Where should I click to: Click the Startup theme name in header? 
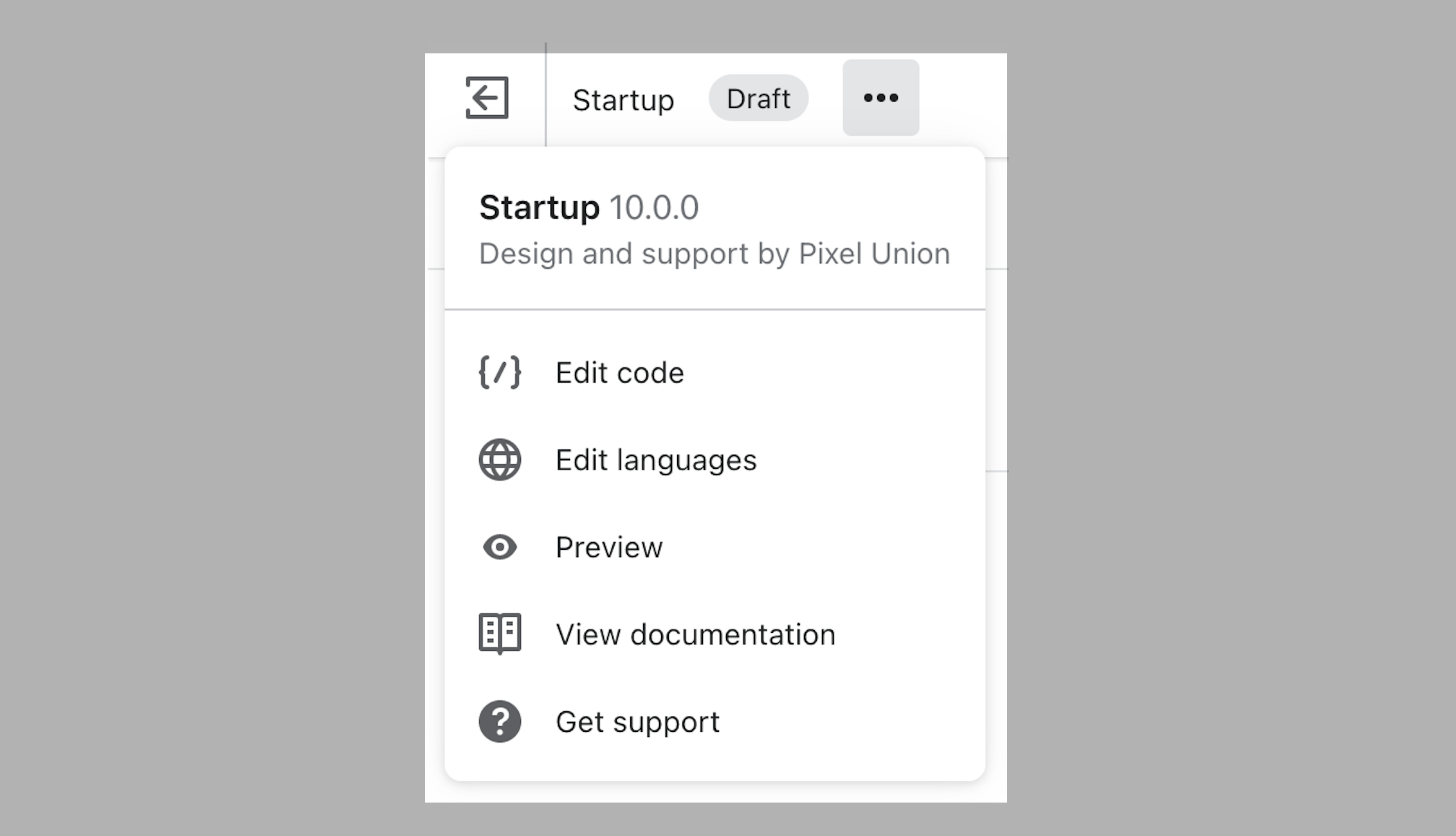click(623, 100)
